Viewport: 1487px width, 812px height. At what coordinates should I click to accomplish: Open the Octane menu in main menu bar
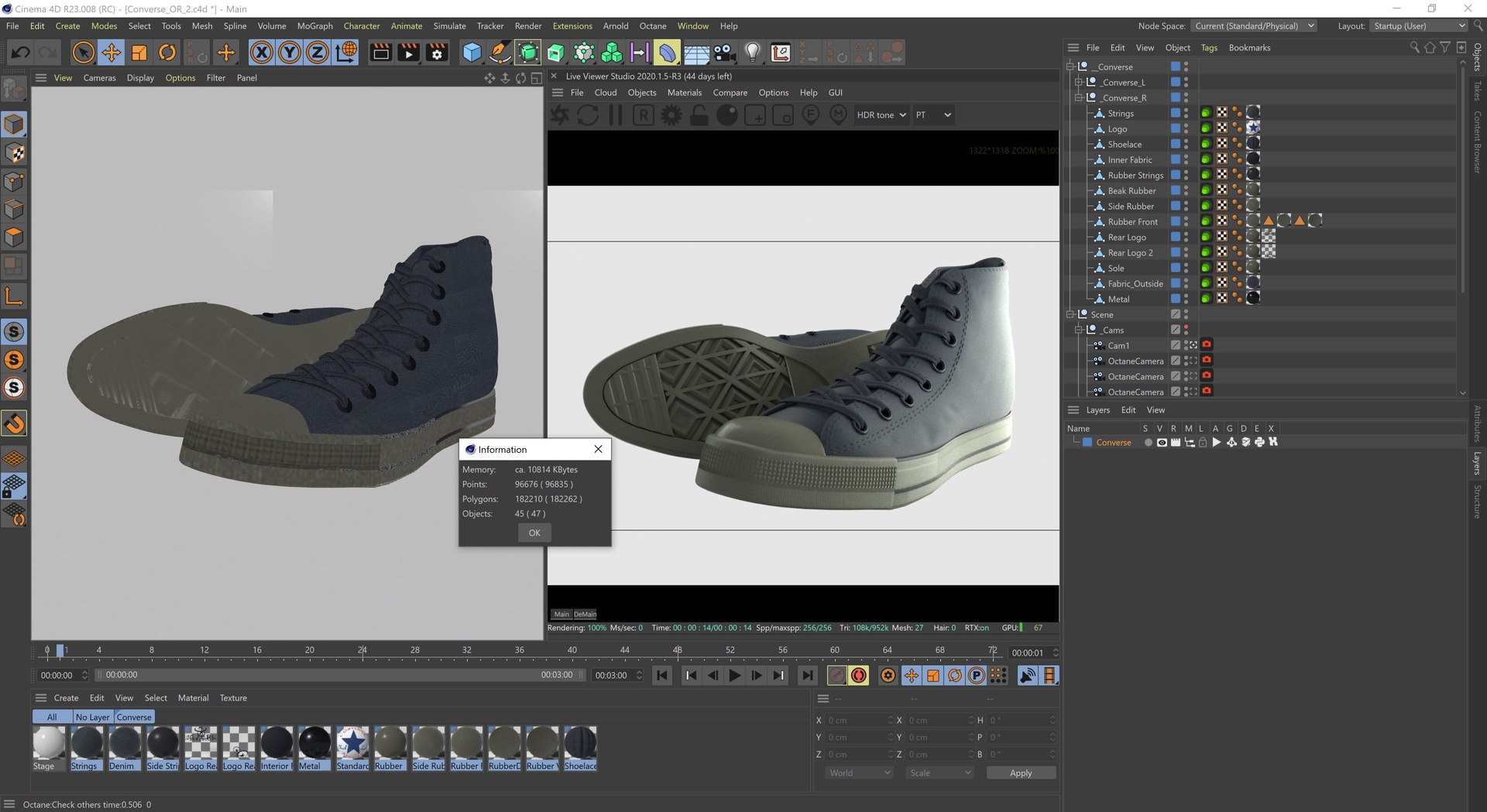[x=652, y=26]
